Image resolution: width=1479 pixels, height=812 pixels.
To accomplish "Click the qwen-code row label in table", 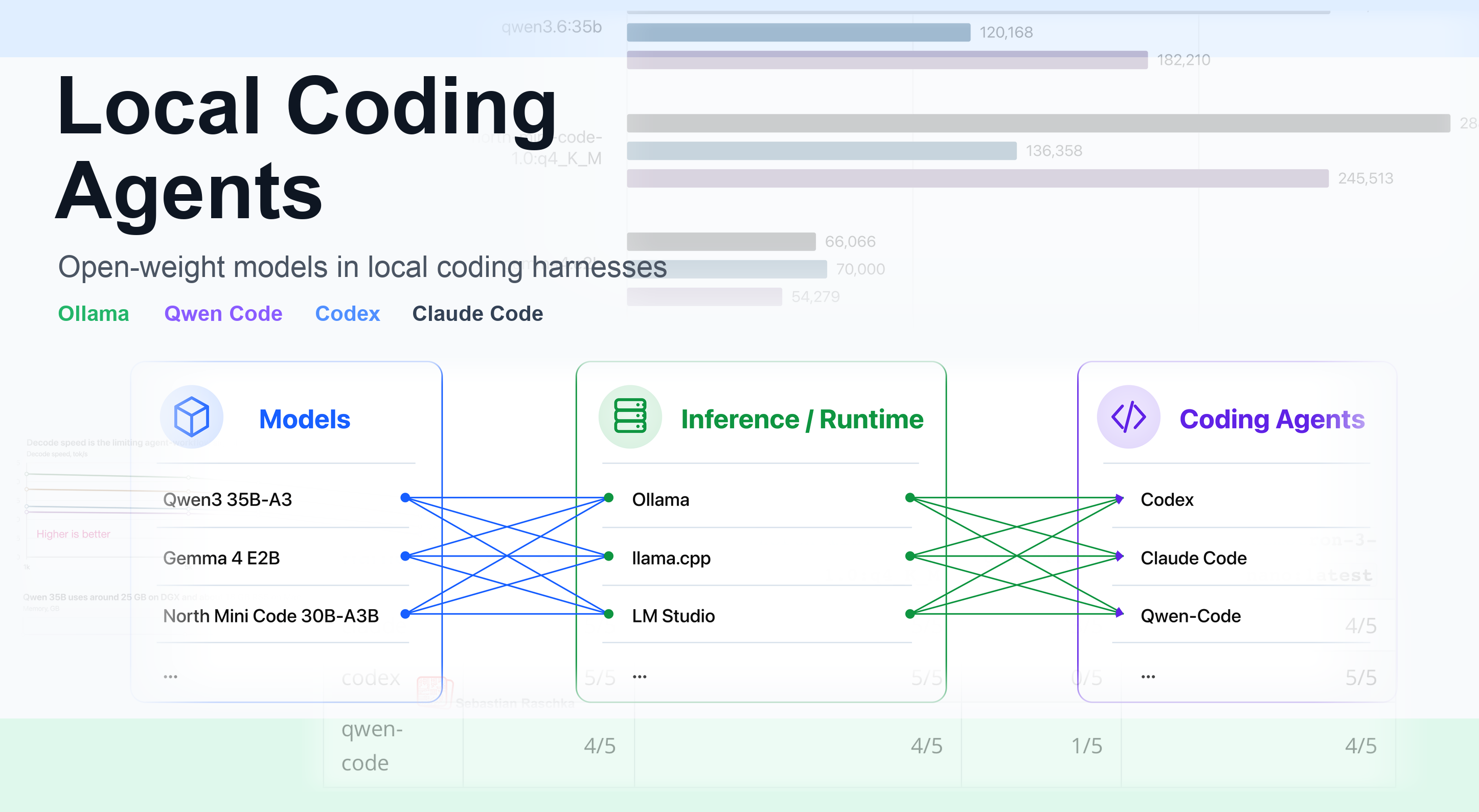I will tap(372, 746).
